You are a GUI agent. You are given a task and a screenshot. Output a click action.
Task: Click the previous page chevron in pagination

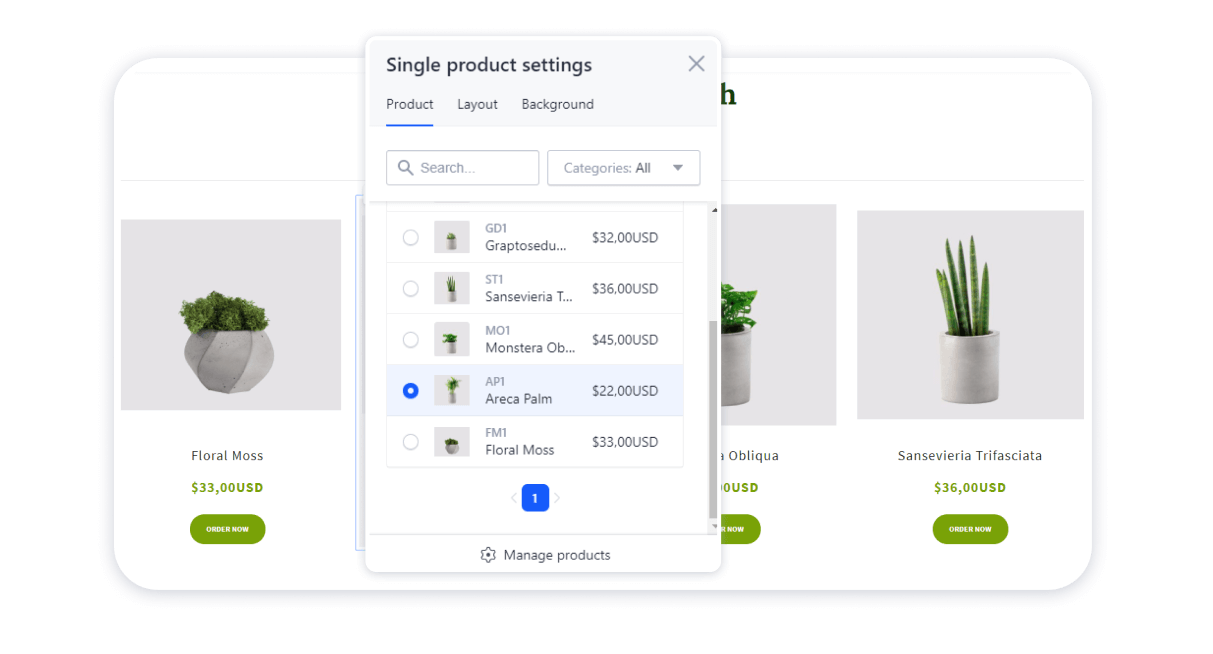513,497
